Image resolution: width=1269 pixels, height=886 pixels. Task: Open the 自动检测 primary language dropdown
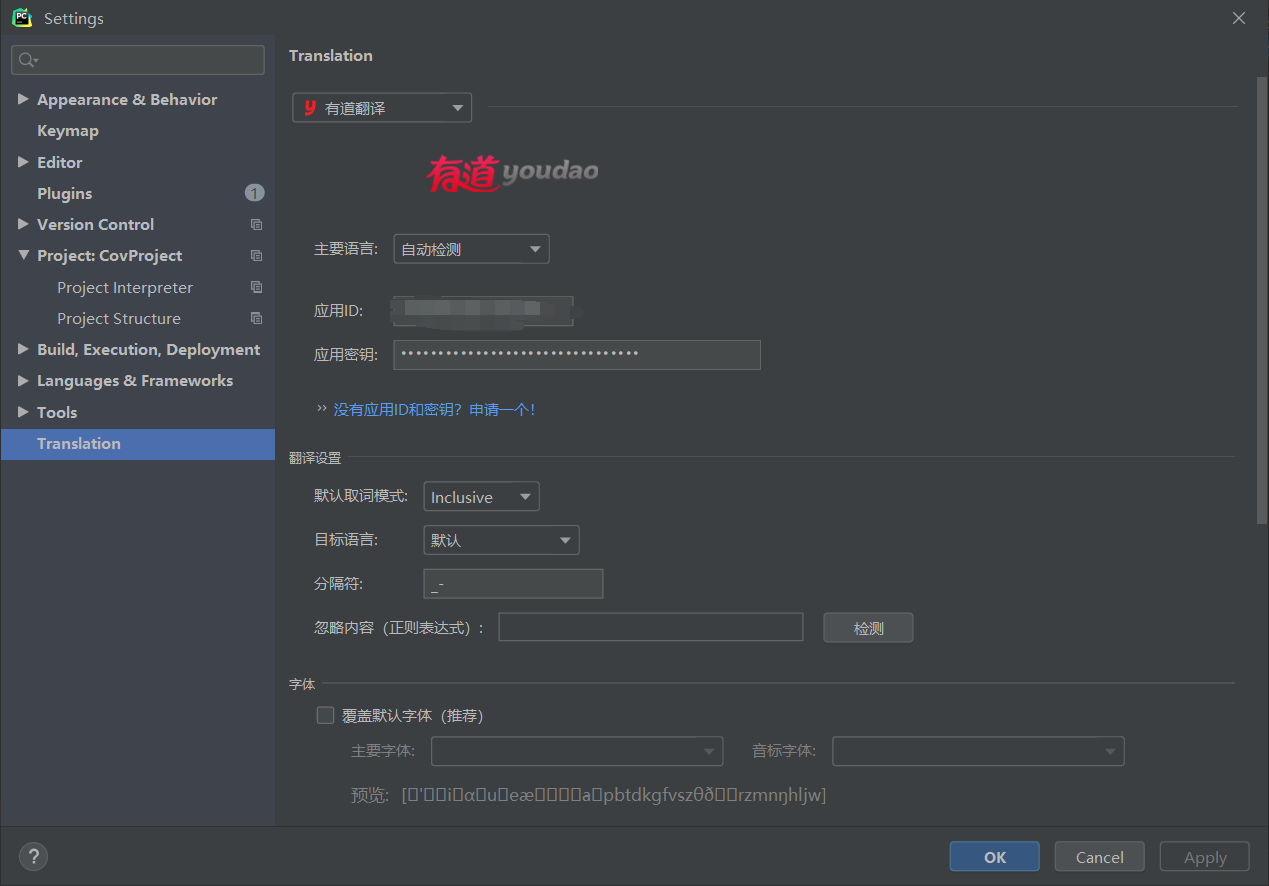coord(537,248)
